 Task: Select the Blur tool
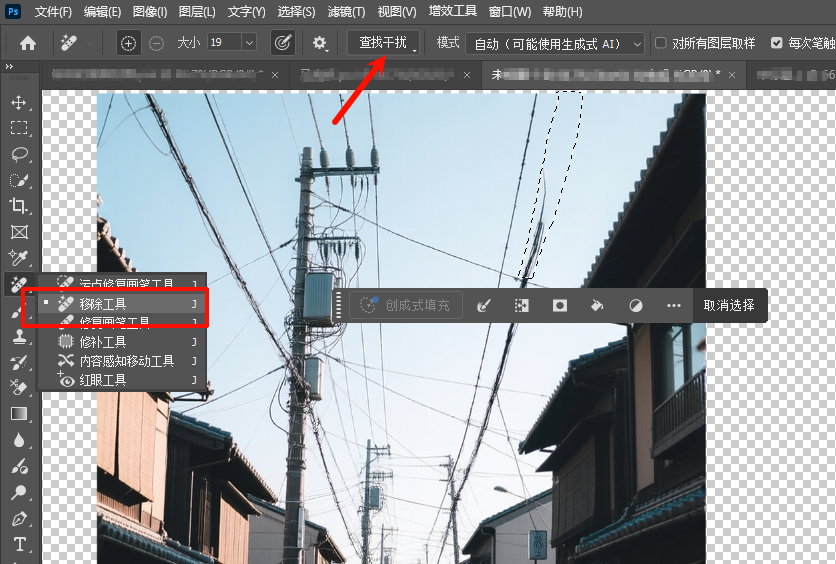(19, 440)
